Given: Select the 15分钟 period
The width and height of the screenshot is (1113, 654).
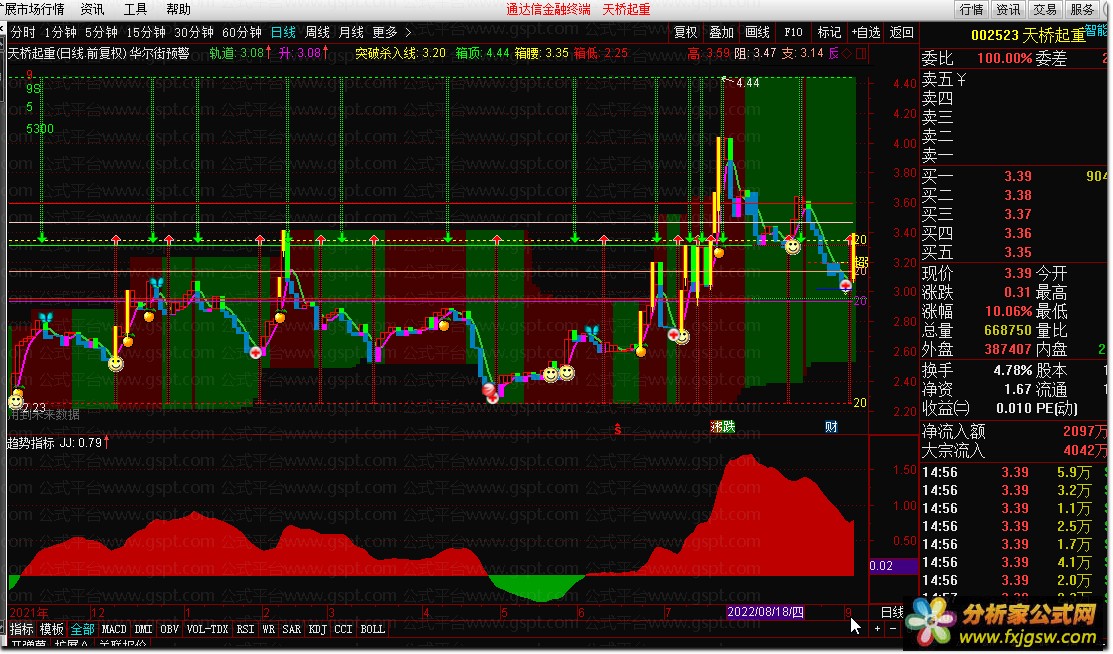Looking at the screenshot, I should tap(146, 33).
